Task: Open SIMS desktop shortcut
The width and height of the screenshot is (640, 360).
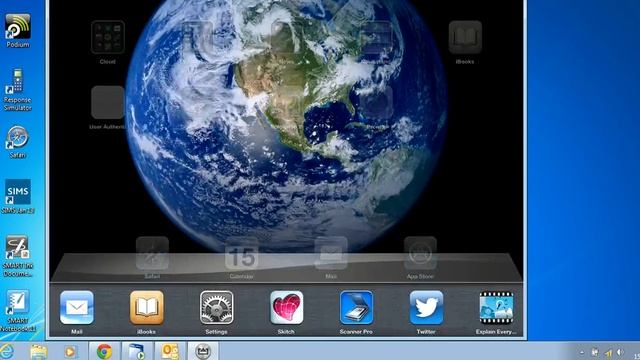Action: pos(18,192)
